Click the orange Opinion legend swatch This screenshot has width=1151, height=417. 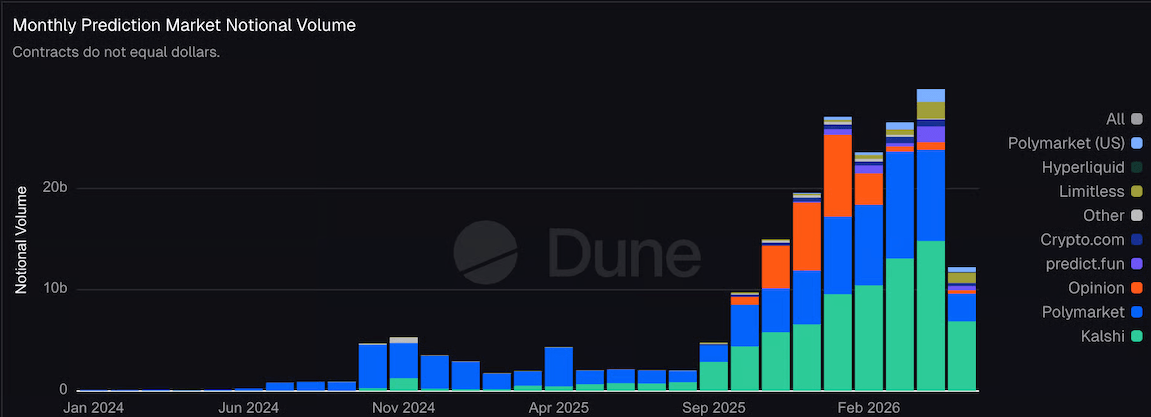point(1137,288)
